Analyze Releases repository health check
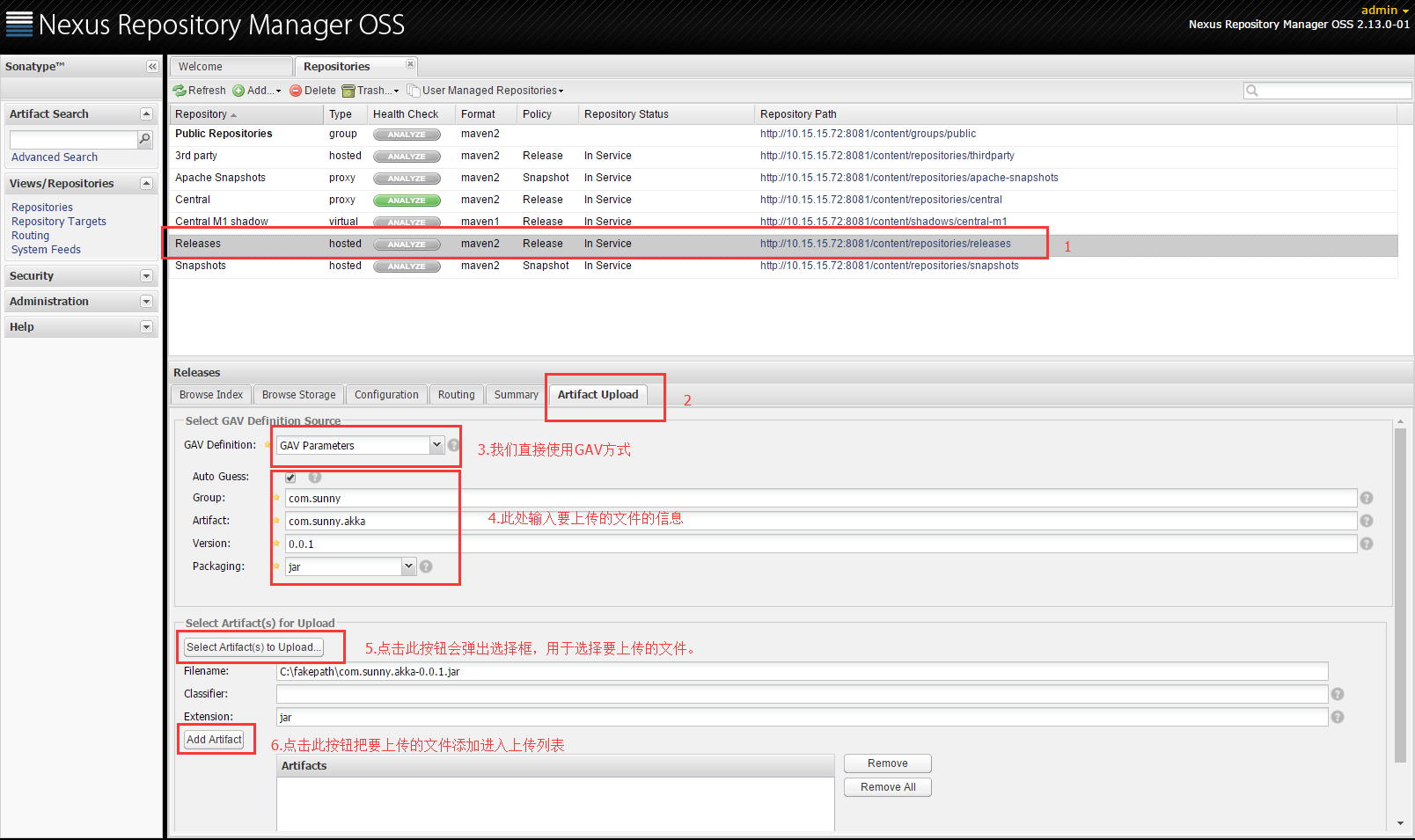 pyautogui.click(x=407, y=245)
